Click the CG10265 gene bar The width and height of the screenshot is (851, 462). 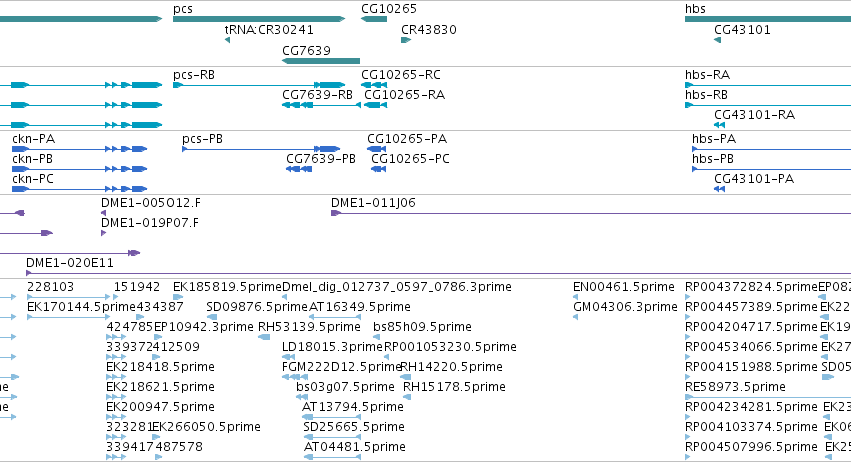click(x=374, y=19)
